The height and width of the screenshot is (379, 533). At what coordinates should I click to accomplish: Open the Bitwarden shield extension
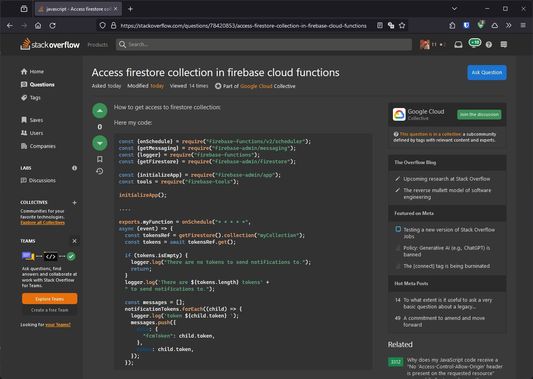point(466,25)
